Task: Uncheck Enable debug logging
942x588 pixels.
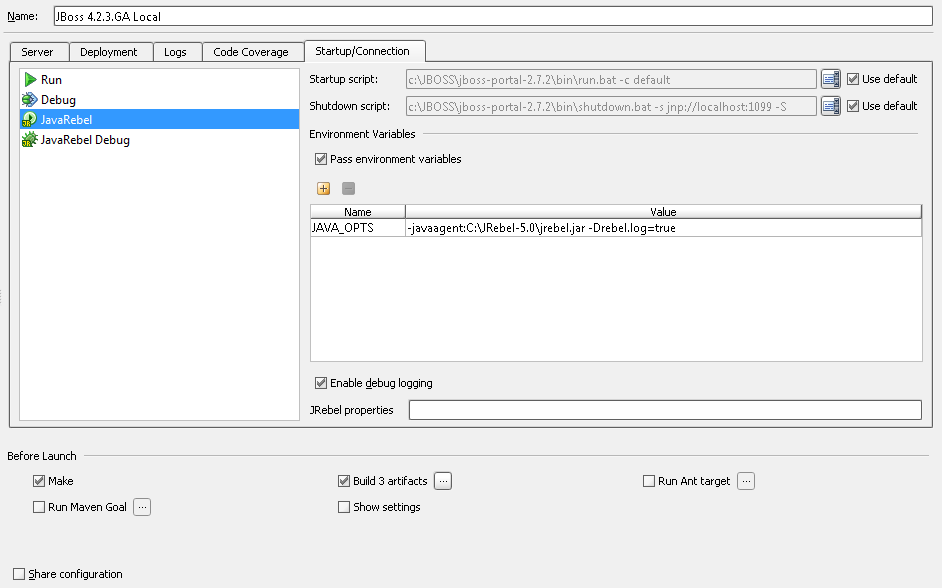Action: tap(321, 383)
